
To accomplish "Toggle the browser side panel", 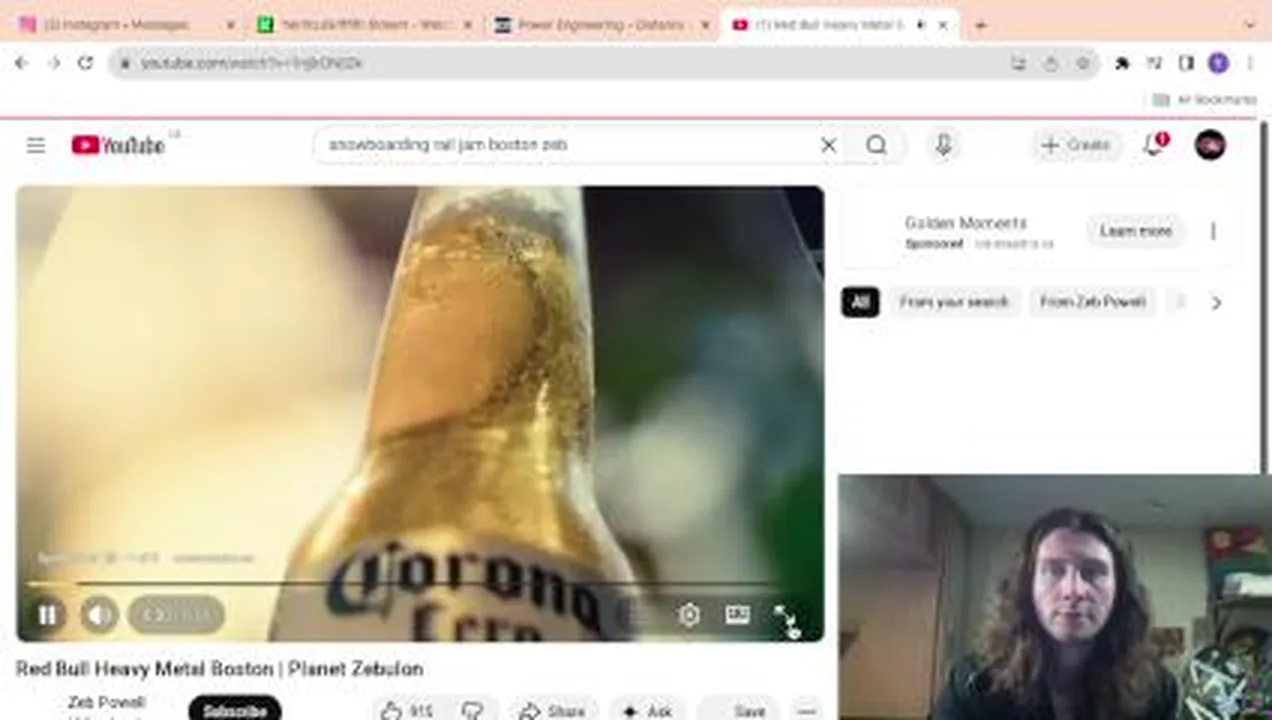I will pyautogui.click(x=1186, y=63).
